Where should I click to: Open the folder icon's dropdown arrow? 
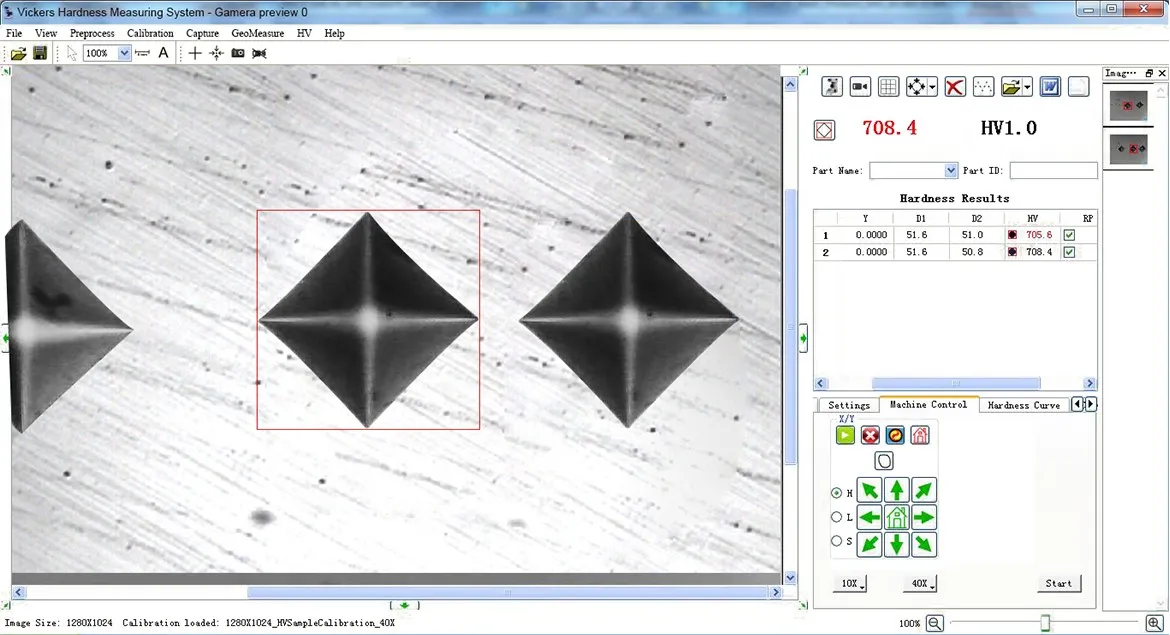coord(1028,86)
